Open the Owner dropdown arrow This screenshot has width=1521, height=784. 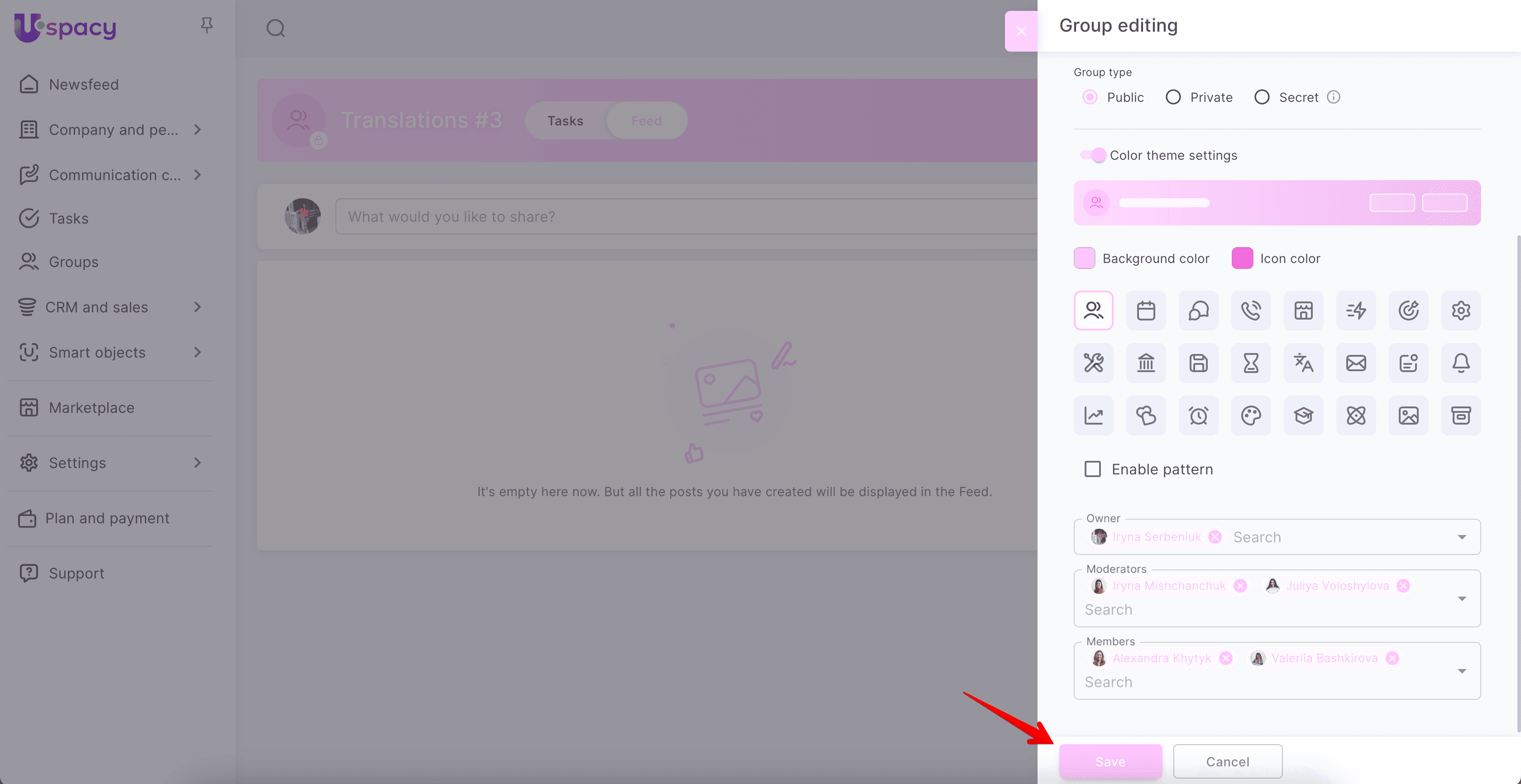click(1461, 537)
